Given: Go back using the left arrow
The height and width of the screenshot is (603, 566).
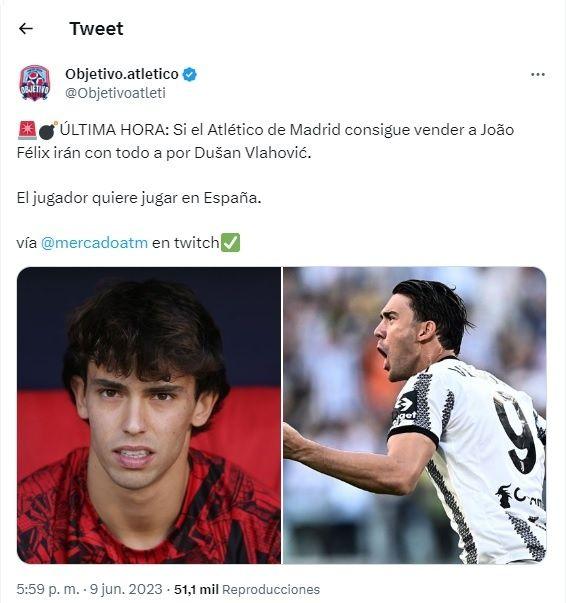Looking at the screenshot, I should pyautogui.click(x=26, y=28).
